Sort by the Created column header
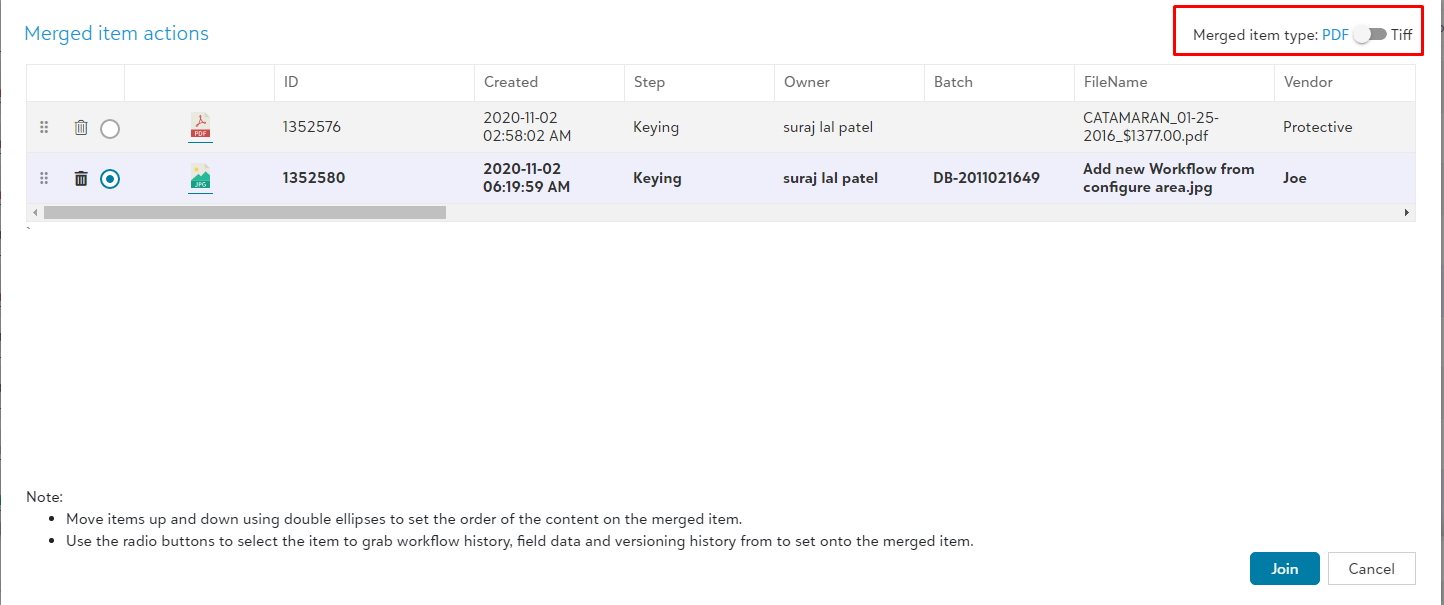1444x605 pixels. coord(510,82)
